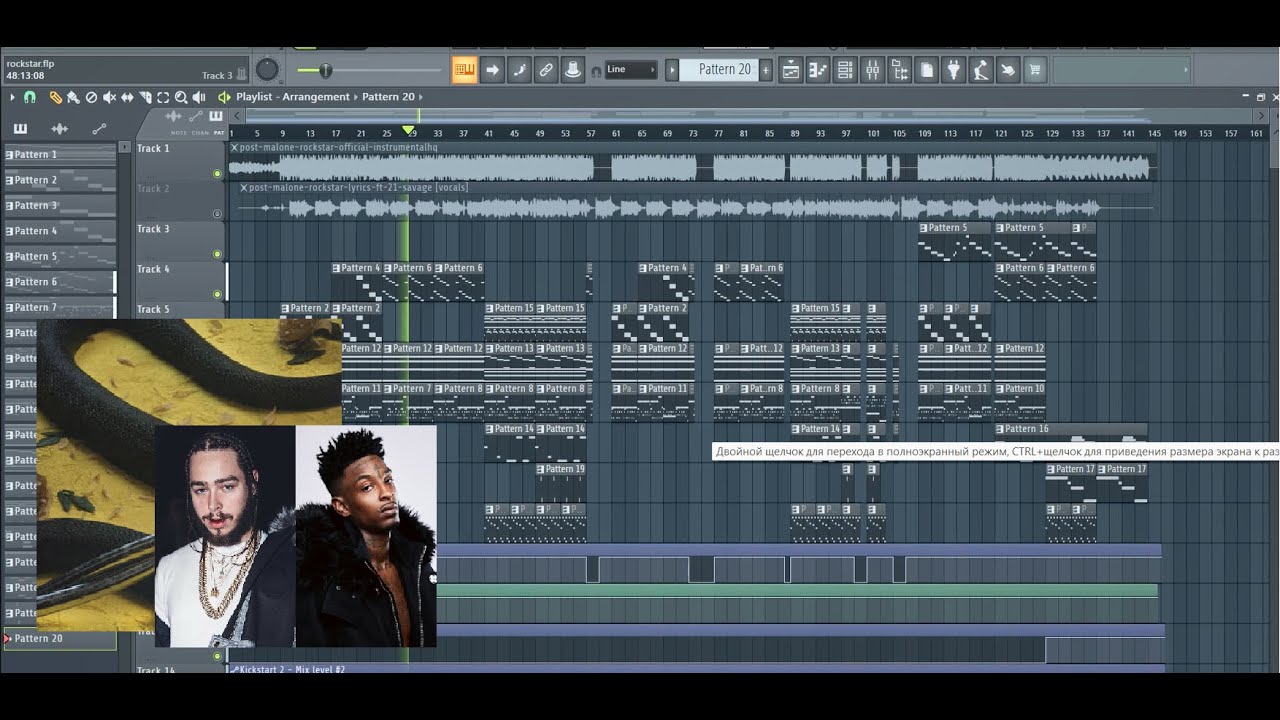Open the Pattern 16 clip menu
The image size is (1280, 720).
1001,429
